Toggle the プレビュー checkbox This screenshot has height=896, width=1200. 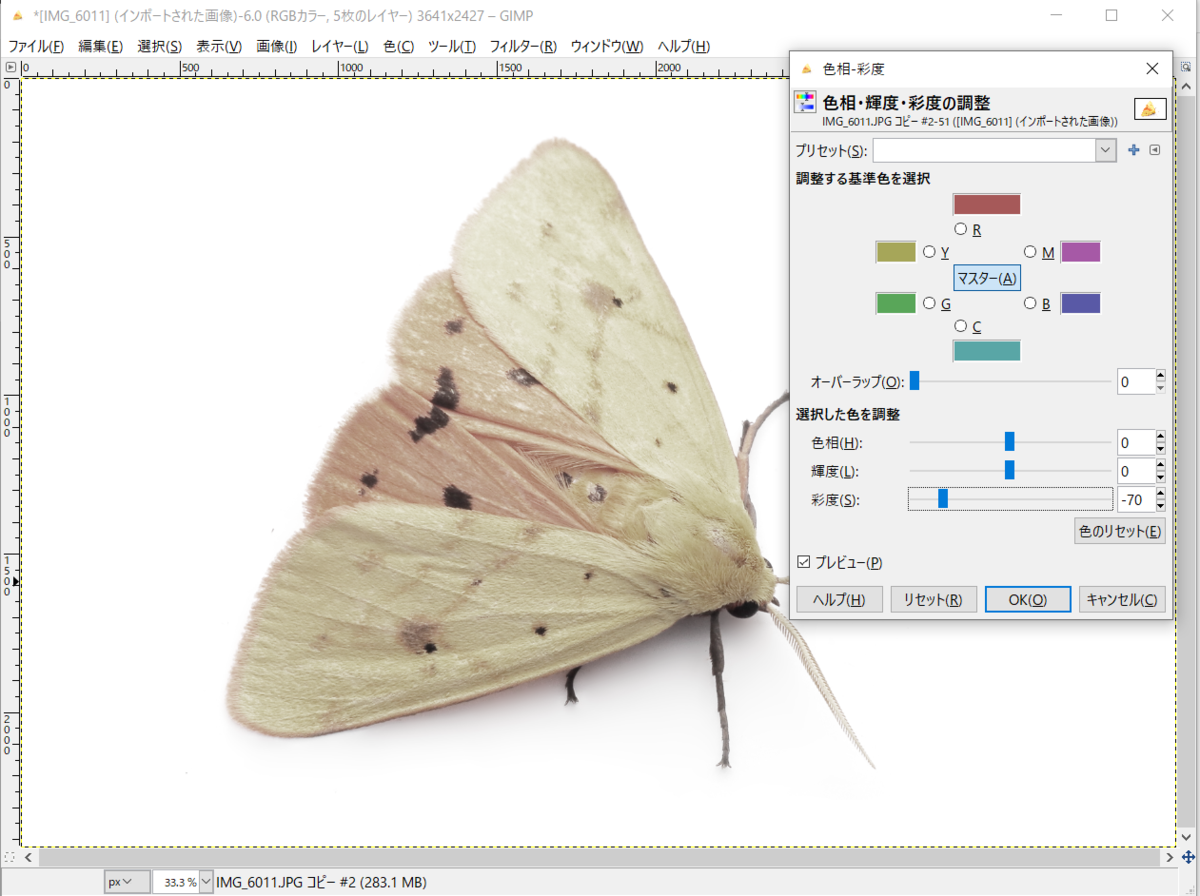803,563
